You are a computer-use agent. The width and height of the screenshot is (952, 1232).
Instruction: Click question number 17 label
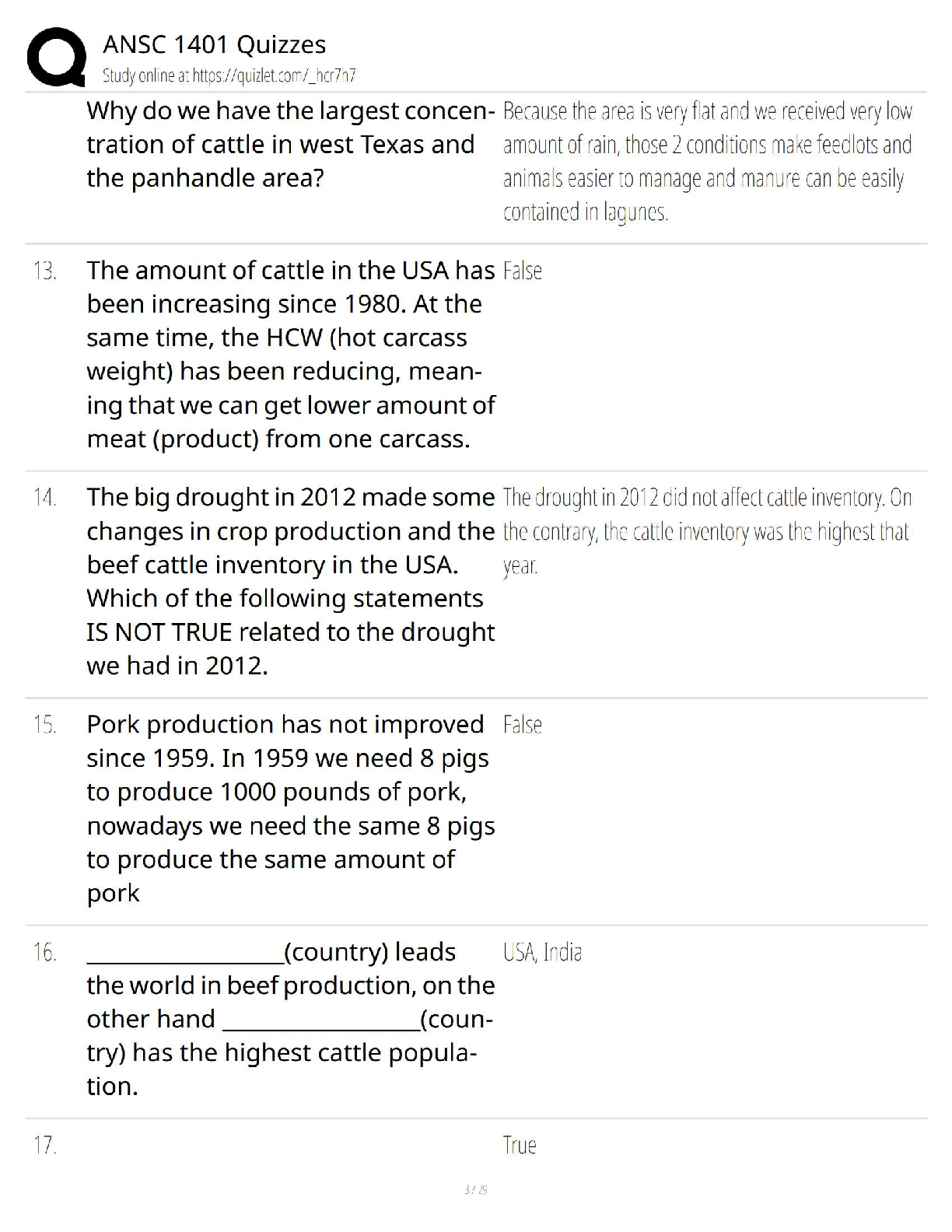point(45,1146)
